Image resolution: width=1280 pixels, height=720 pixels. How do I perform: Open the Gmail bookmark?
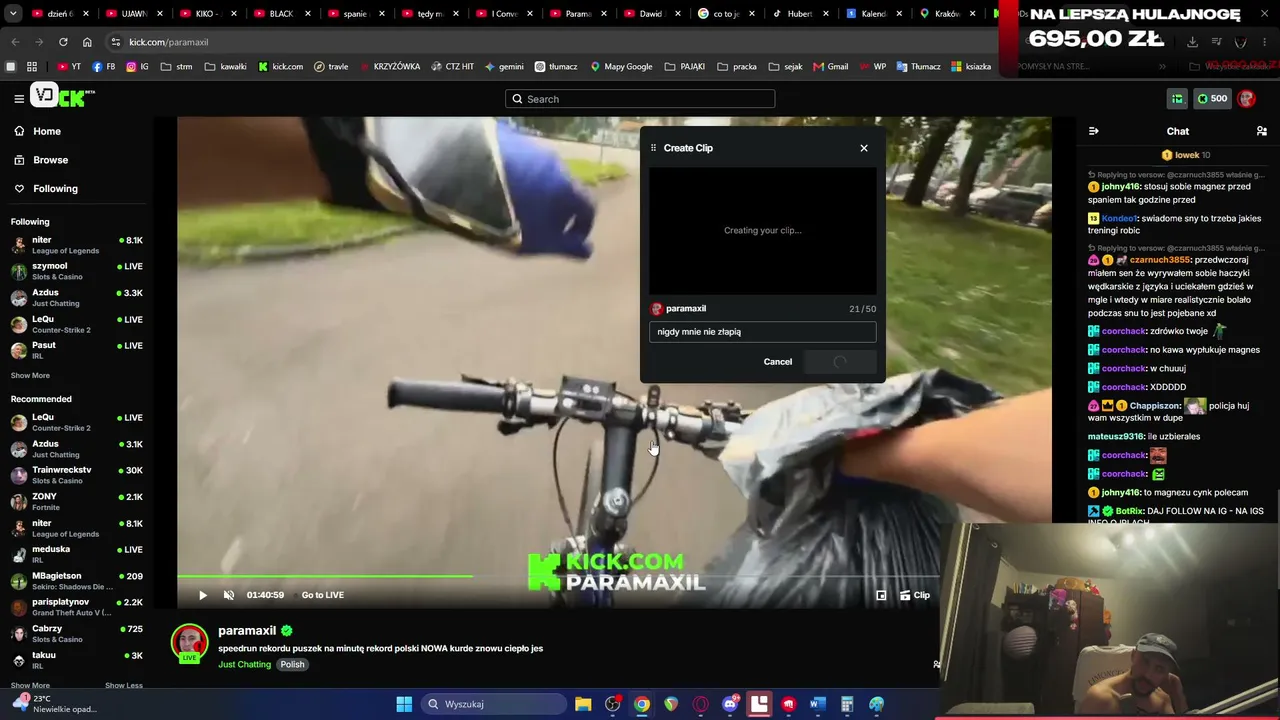(x=830, y=67)
